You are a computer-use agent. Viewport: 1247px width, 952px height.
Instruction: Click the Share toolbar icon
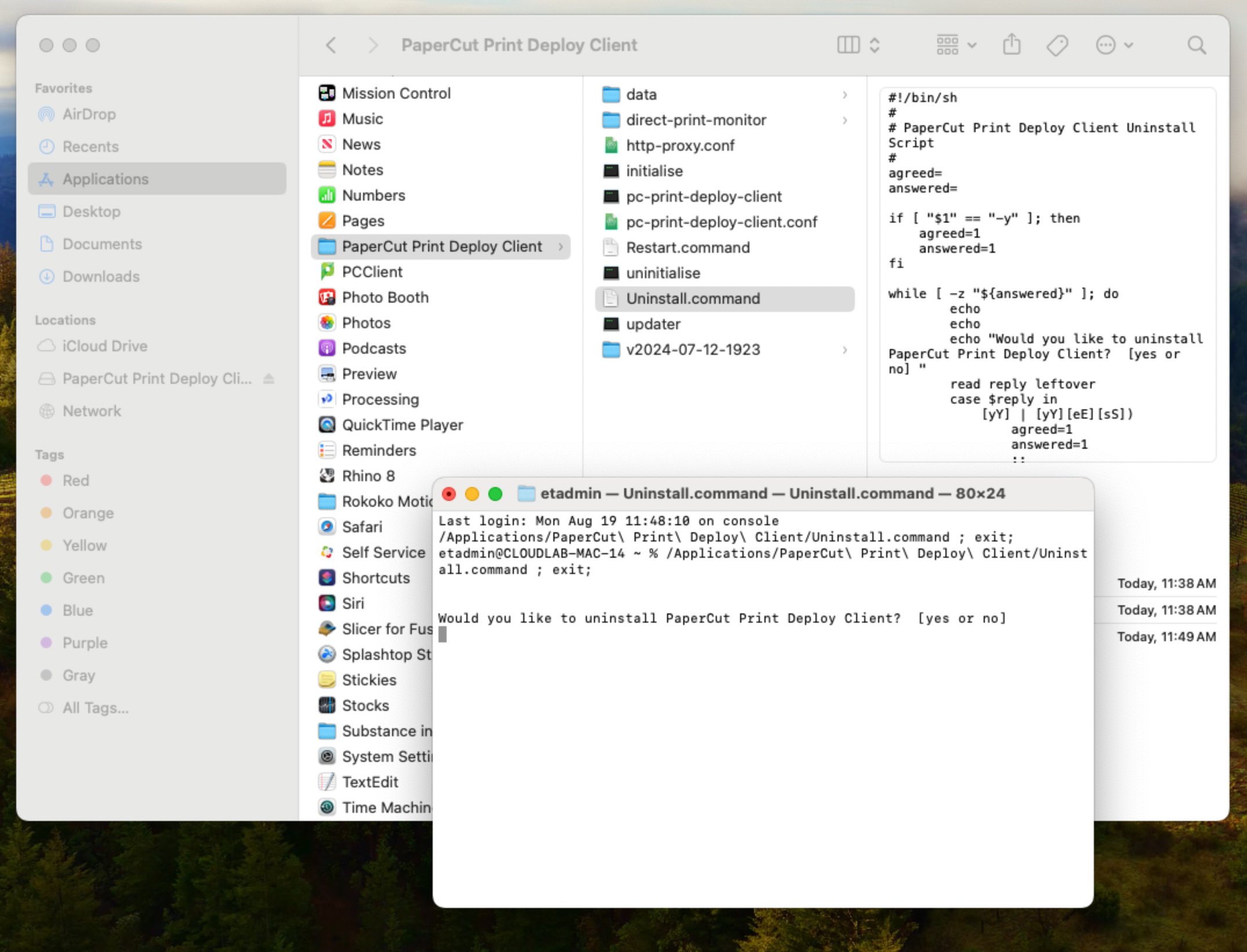tap(1012, 45)
